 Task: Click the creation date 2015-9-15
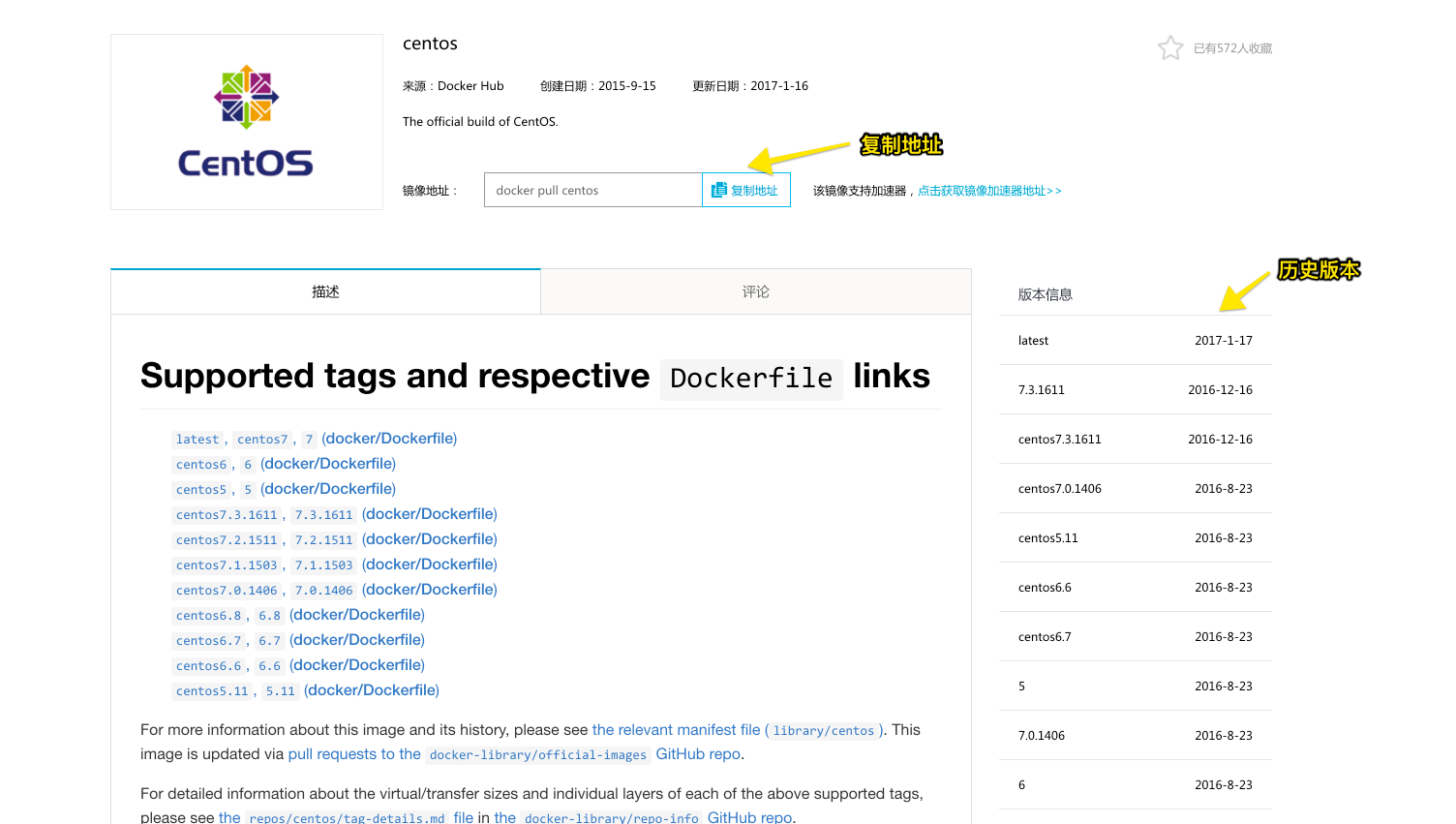pyautogui.click(x=627, y=86)
